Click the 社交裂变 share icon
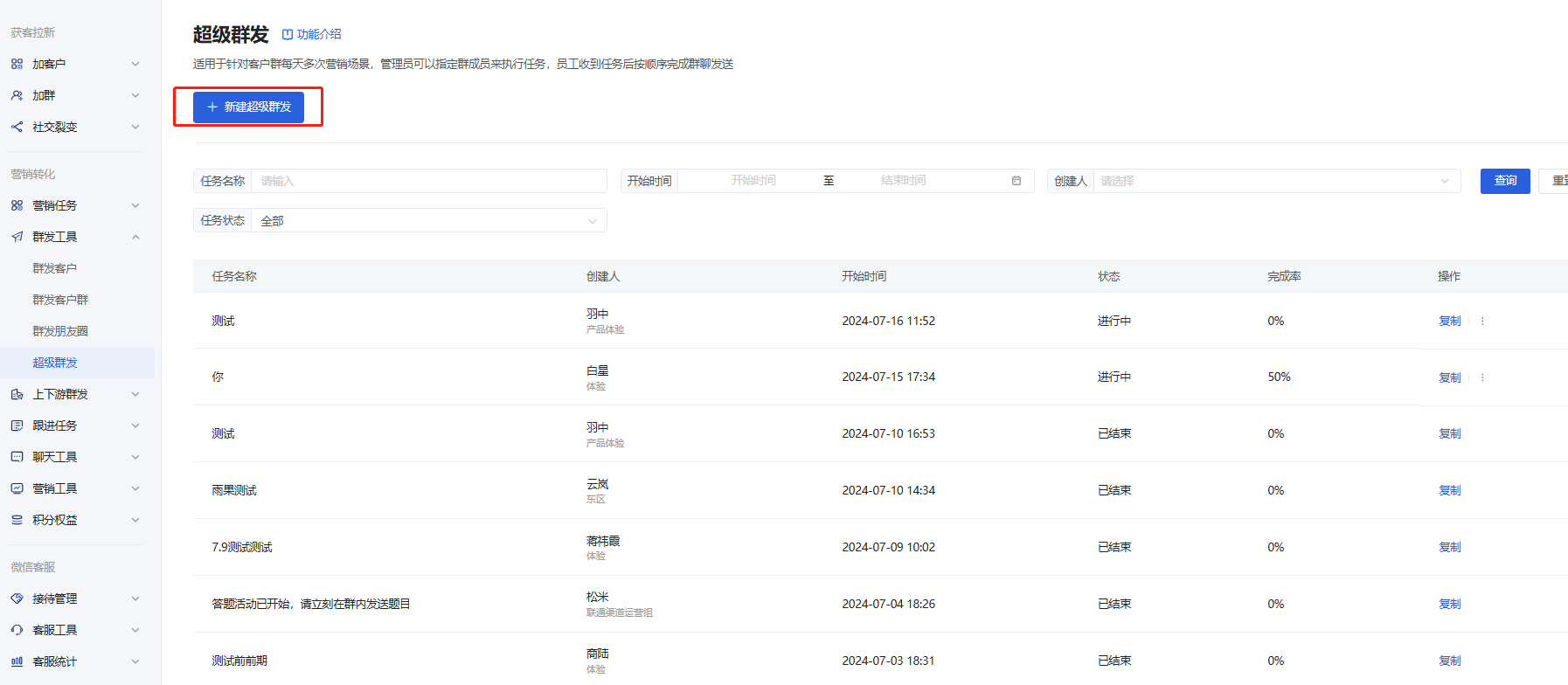Viewport: 1568px width, 685px height. click(x=17, y=127)
